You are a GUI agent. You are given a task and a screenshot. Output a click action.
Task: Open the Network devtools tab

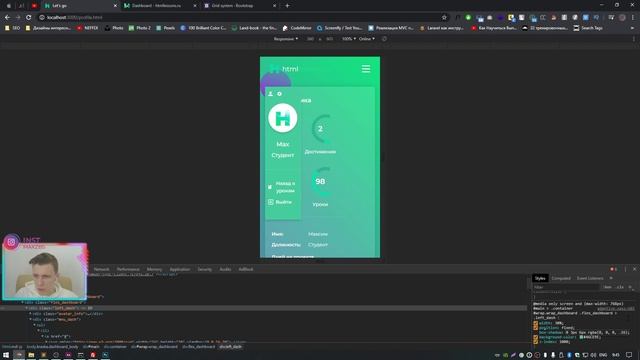click(x=101, y=269)
